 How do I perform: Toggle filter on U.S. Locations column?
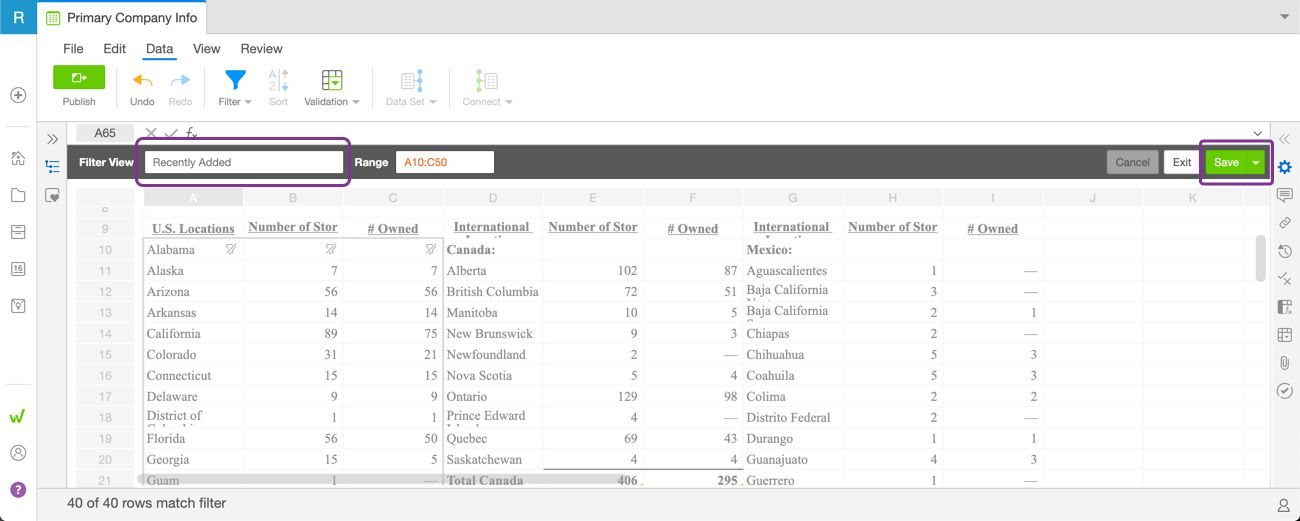coord(231,249)
